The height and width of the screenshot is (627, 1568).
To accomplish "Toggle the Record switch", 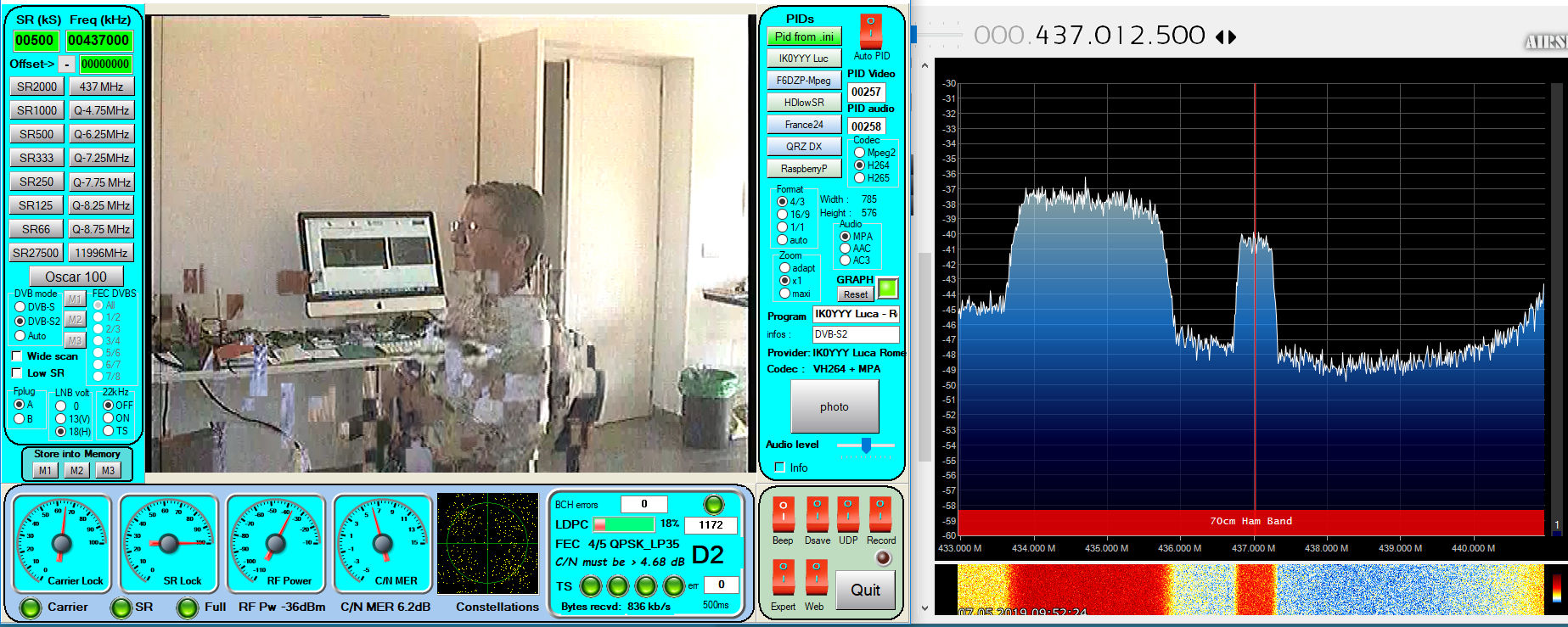I will click(x=880, y=514).
